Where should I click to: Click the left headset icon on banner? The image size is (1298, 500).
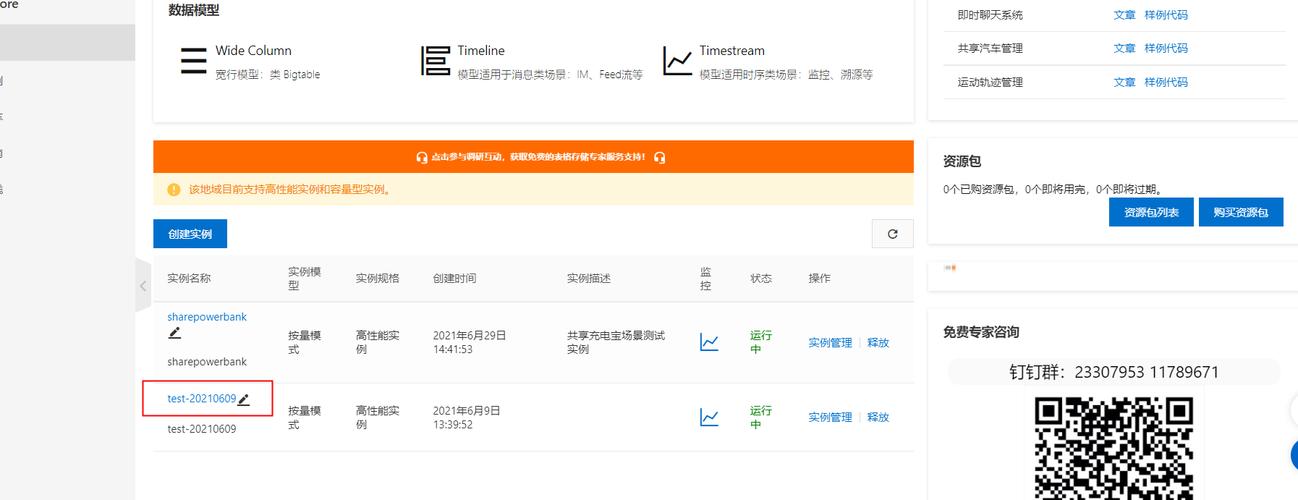[x=422, y=158]
